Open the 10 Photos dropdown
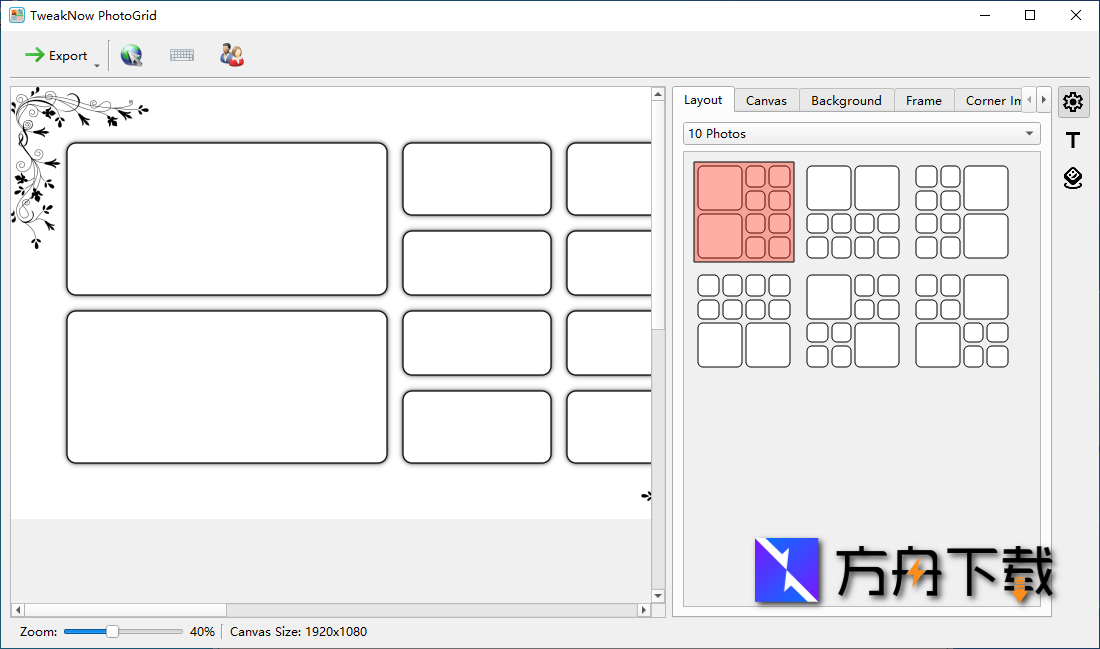This screenshot has width=1100, height=649. pyautogui.click(x=861, y=134)
